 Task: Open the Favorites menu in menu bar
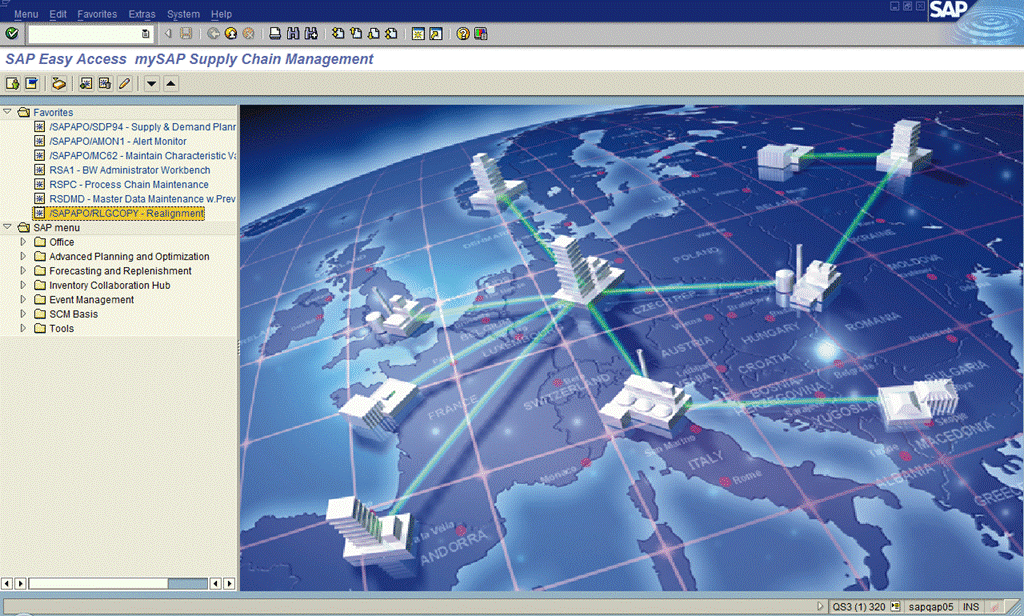(x=97, y=14)
